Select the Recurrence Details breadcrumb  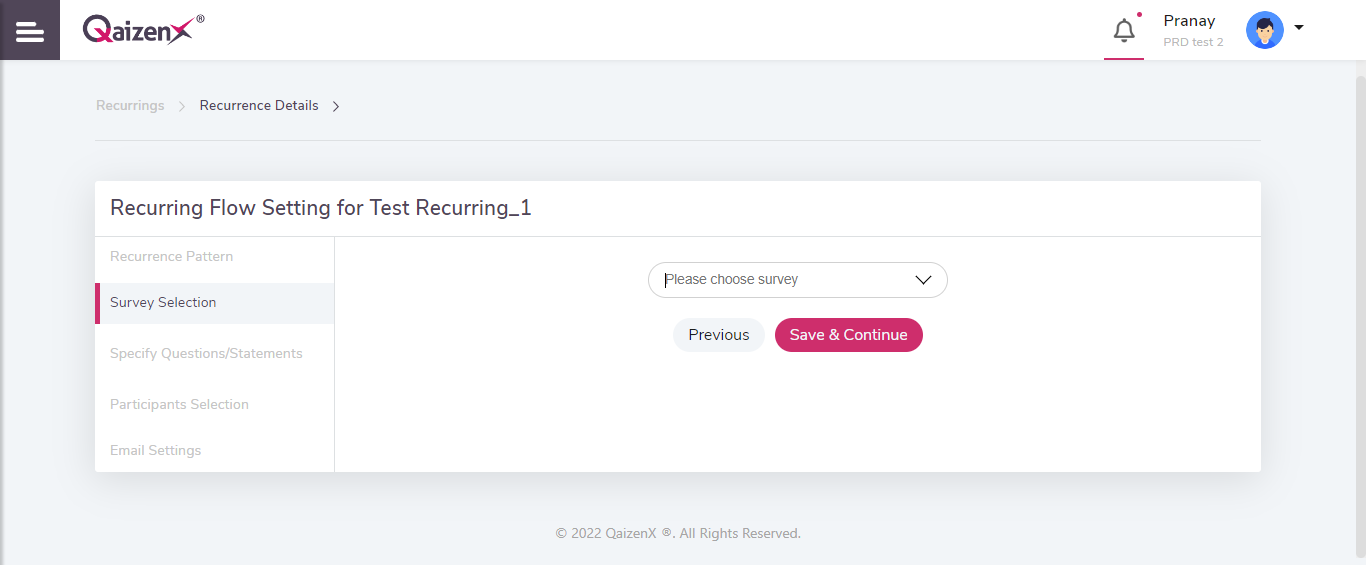[259, 106]
